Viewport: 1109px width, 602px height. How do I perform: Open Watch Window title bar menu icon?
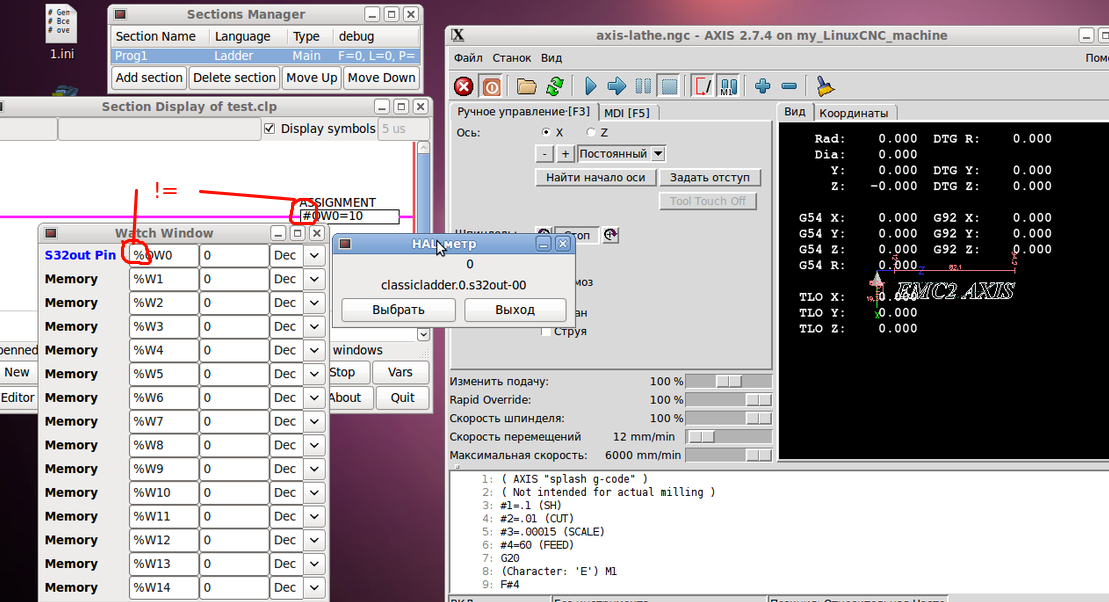pyautogui.click(x=50, y=233)
